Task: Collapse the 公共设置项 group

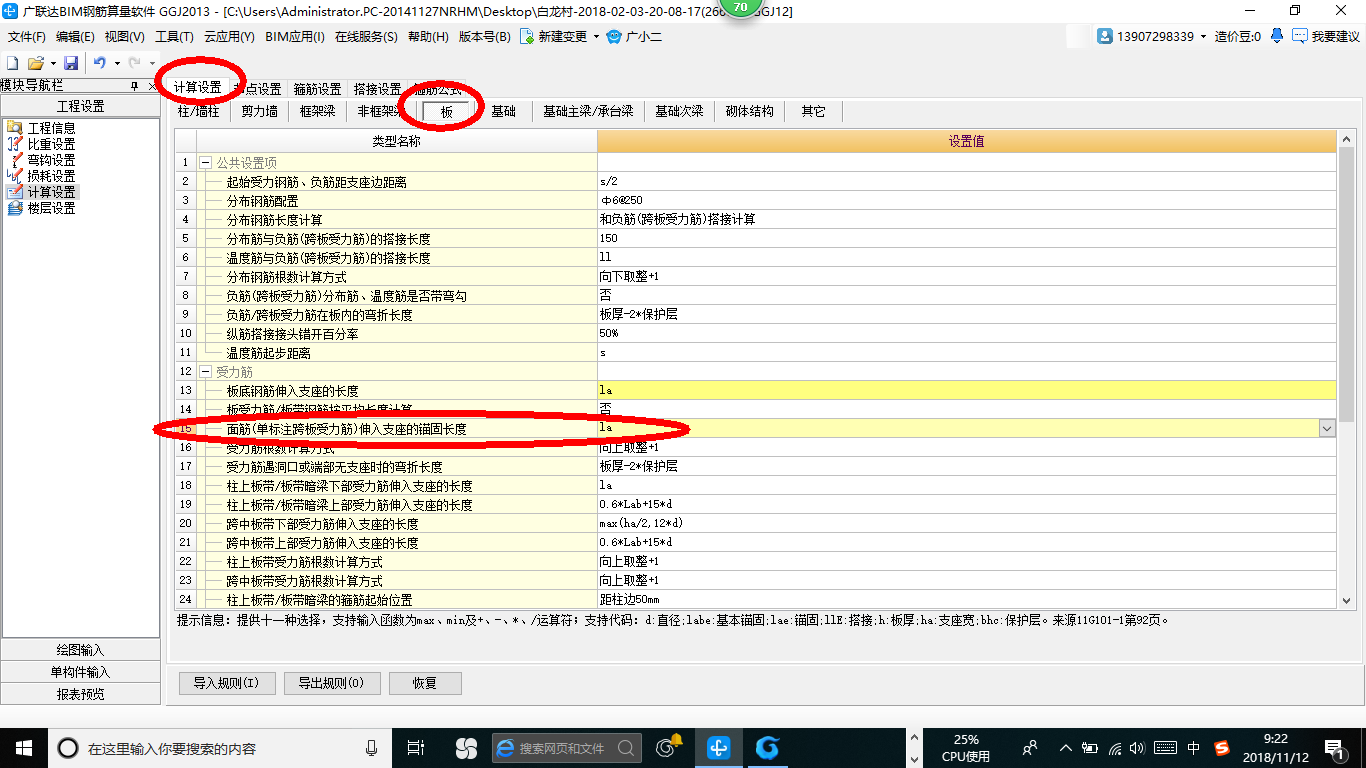Action: point(205,162)
